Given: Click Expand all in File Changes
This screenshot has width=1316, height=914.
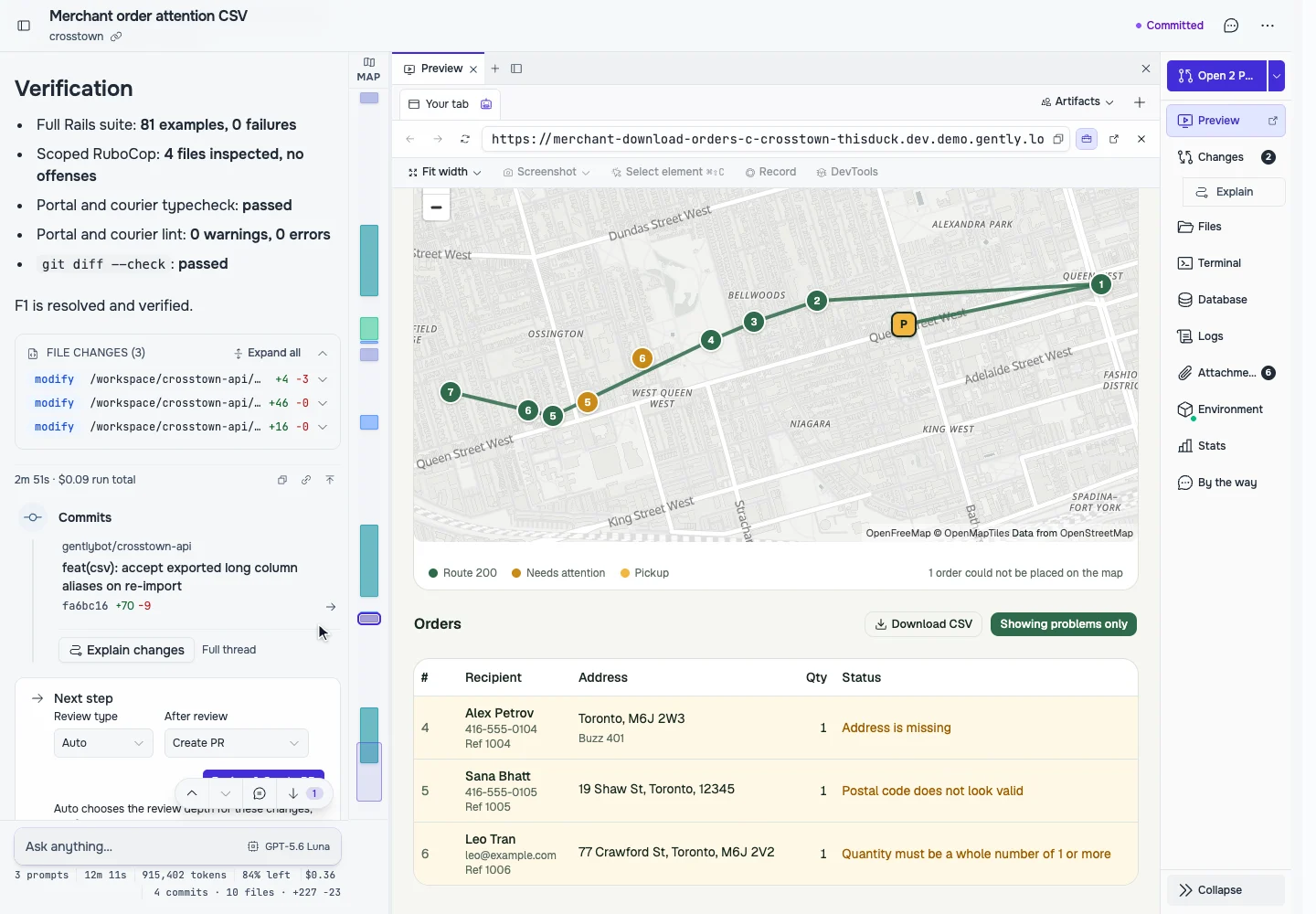Looking at the screenshot, I should tap(267, 353).
